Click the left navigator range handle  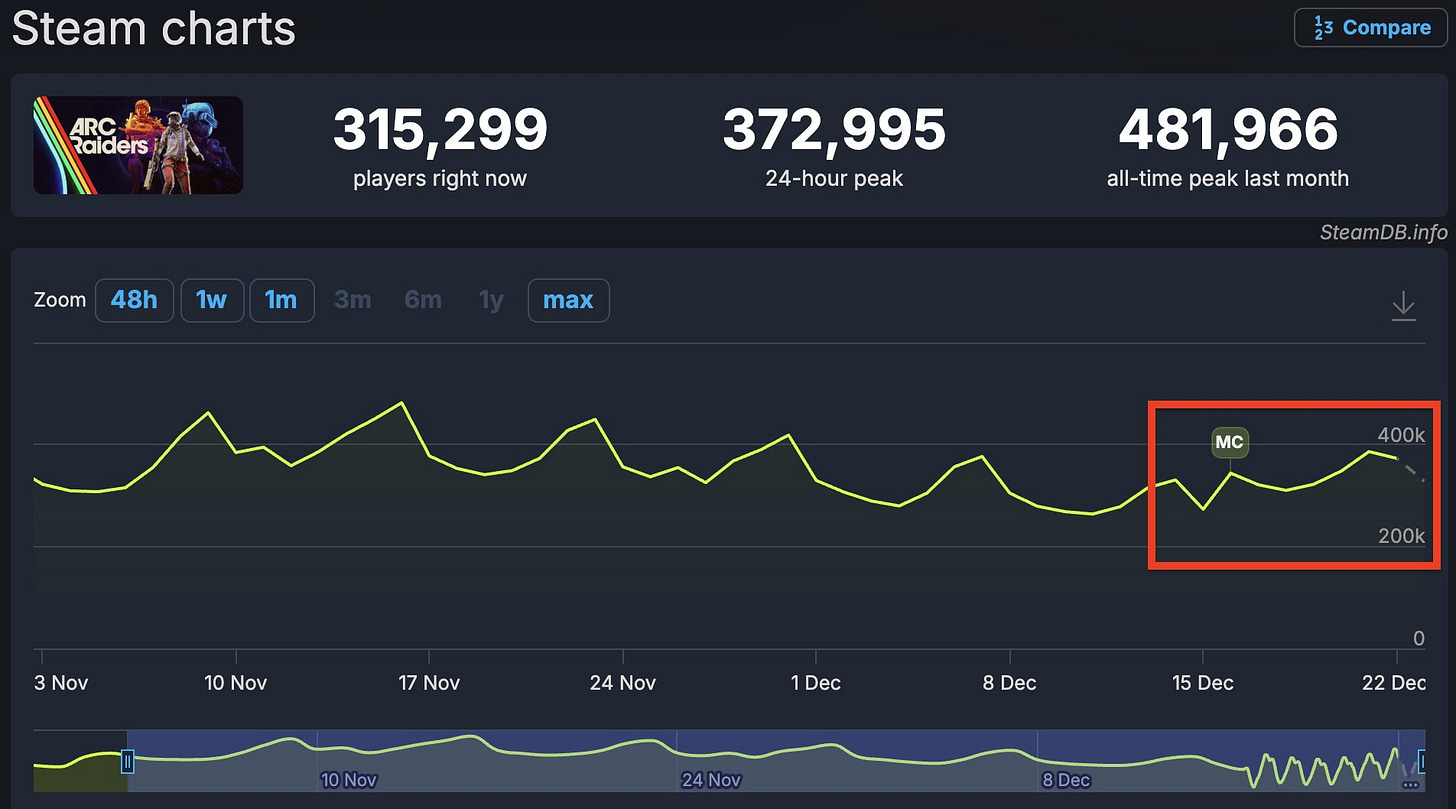(x=127, y=763)
